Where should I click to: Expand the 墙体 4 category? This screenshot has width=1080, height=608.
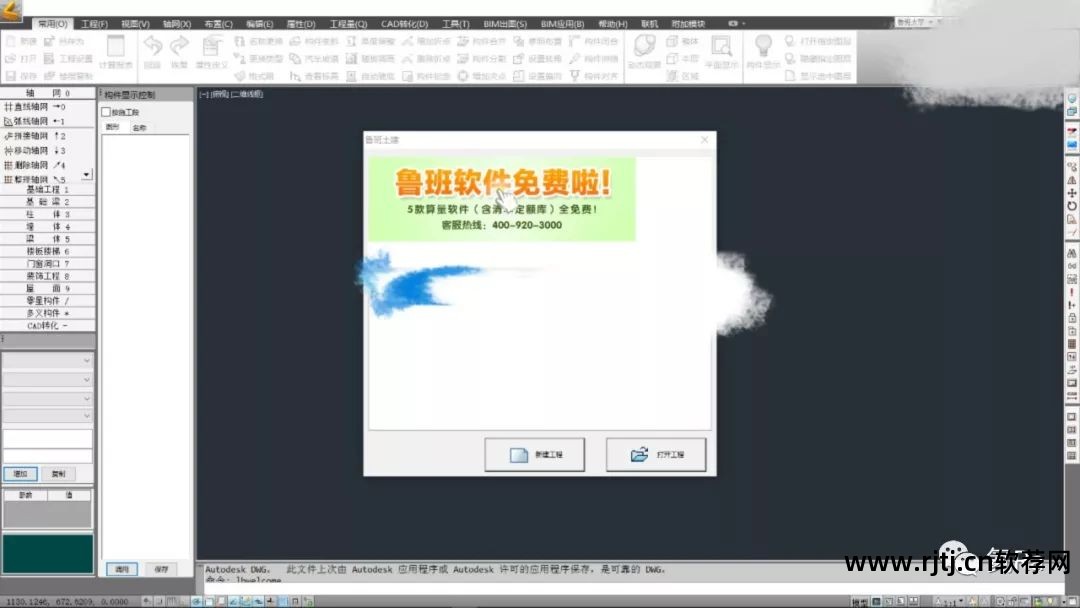(x=48, y=227)
